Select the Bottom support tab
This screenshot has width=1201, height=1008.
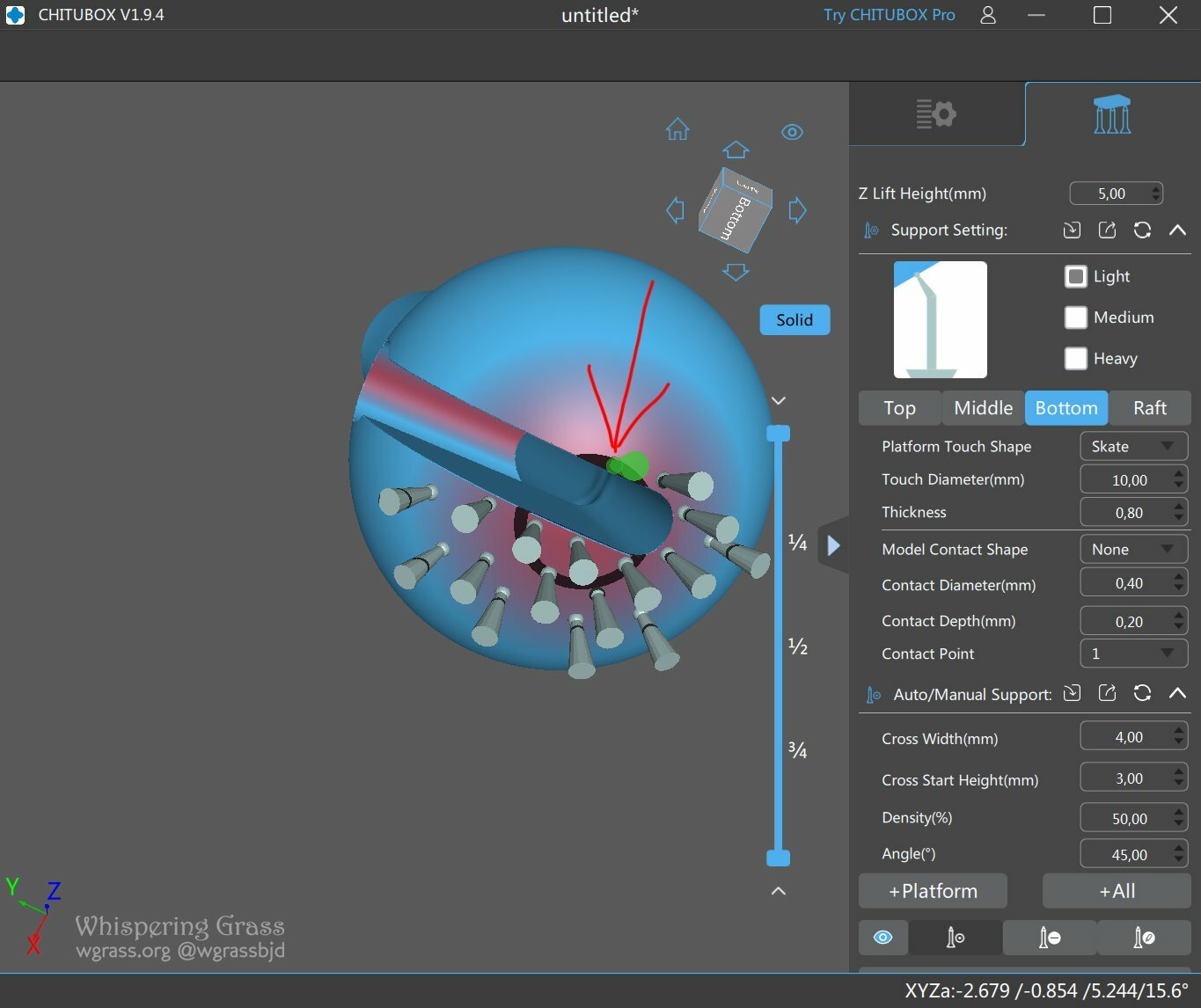1066,408
